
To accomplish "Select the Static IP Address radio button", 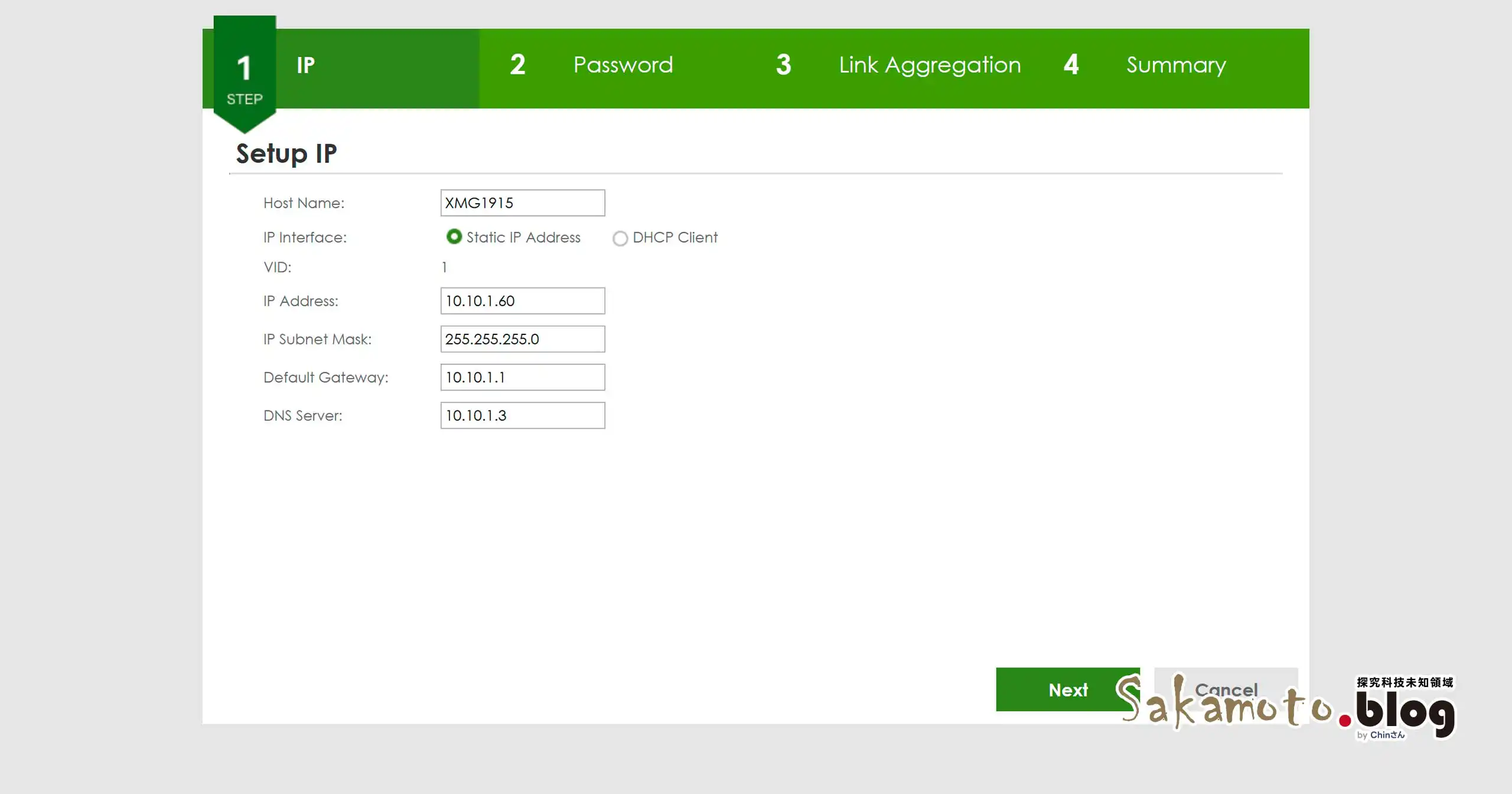I will pos(454,237).
